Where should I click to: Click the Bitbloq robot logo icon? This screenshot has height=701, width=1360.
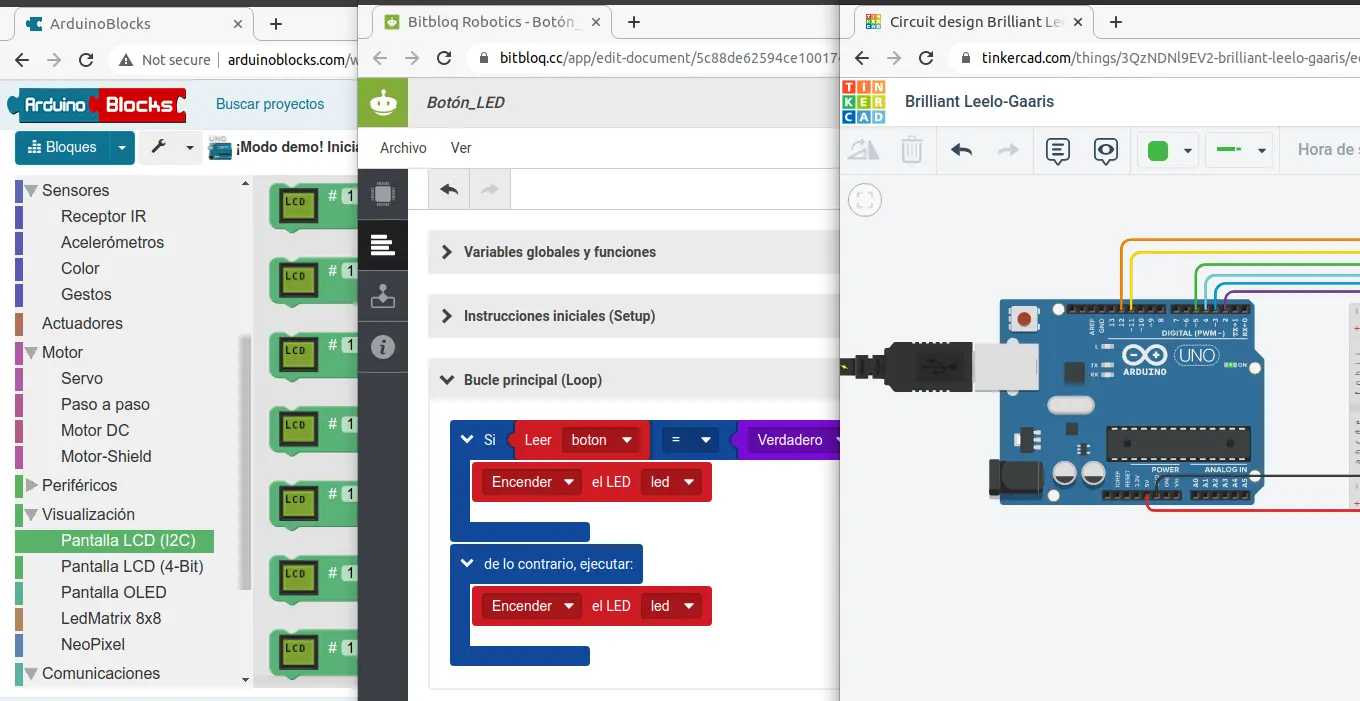pos(383,102)
